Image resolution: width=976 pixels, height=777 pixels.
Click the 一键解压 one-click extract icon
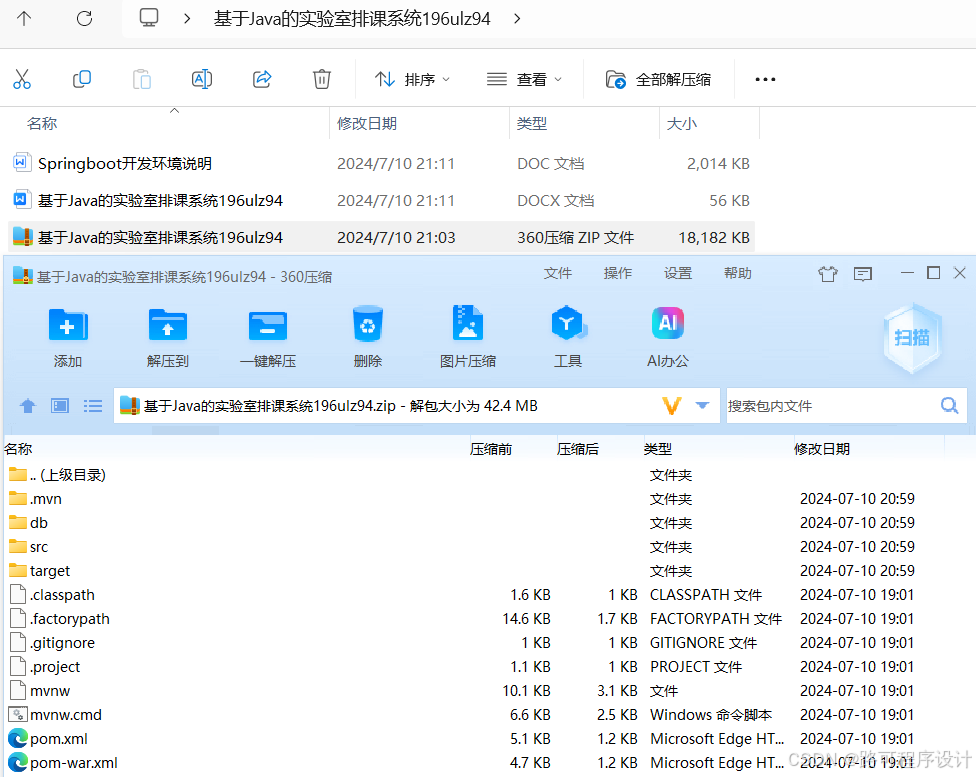(268, 325)
